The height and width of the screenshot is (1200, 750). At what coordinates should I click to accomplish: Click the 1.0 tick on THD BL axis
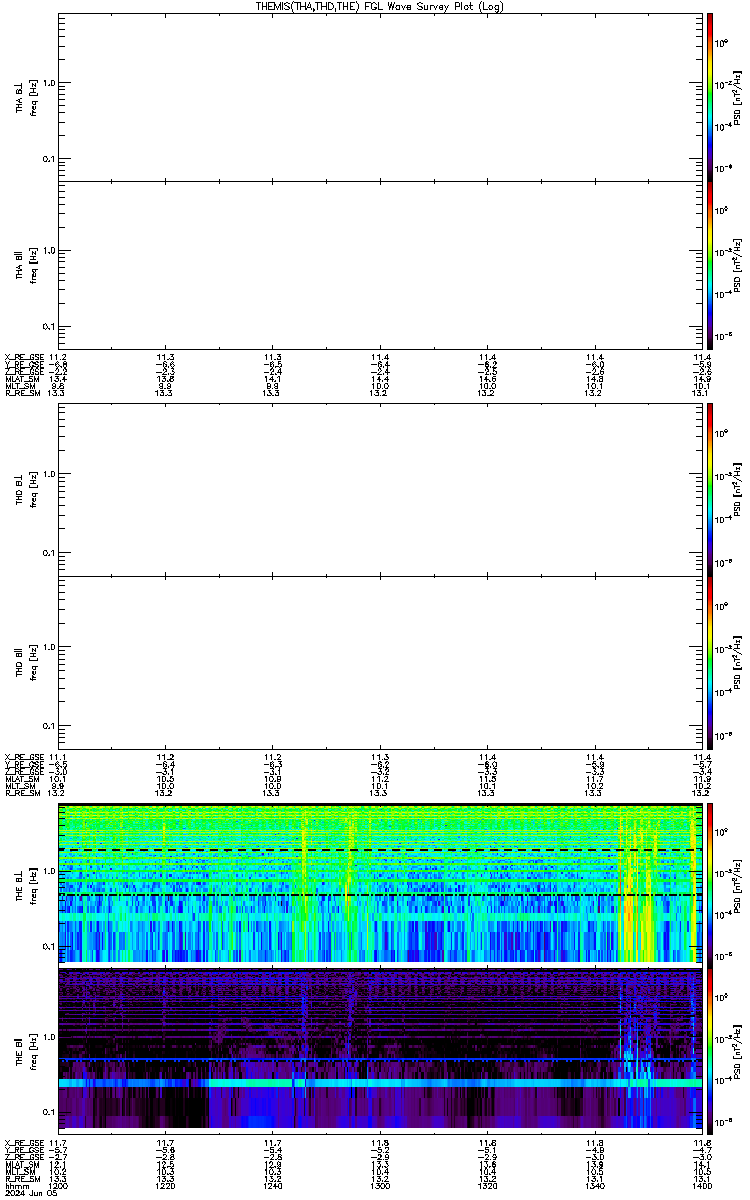[x=49, y=474]
